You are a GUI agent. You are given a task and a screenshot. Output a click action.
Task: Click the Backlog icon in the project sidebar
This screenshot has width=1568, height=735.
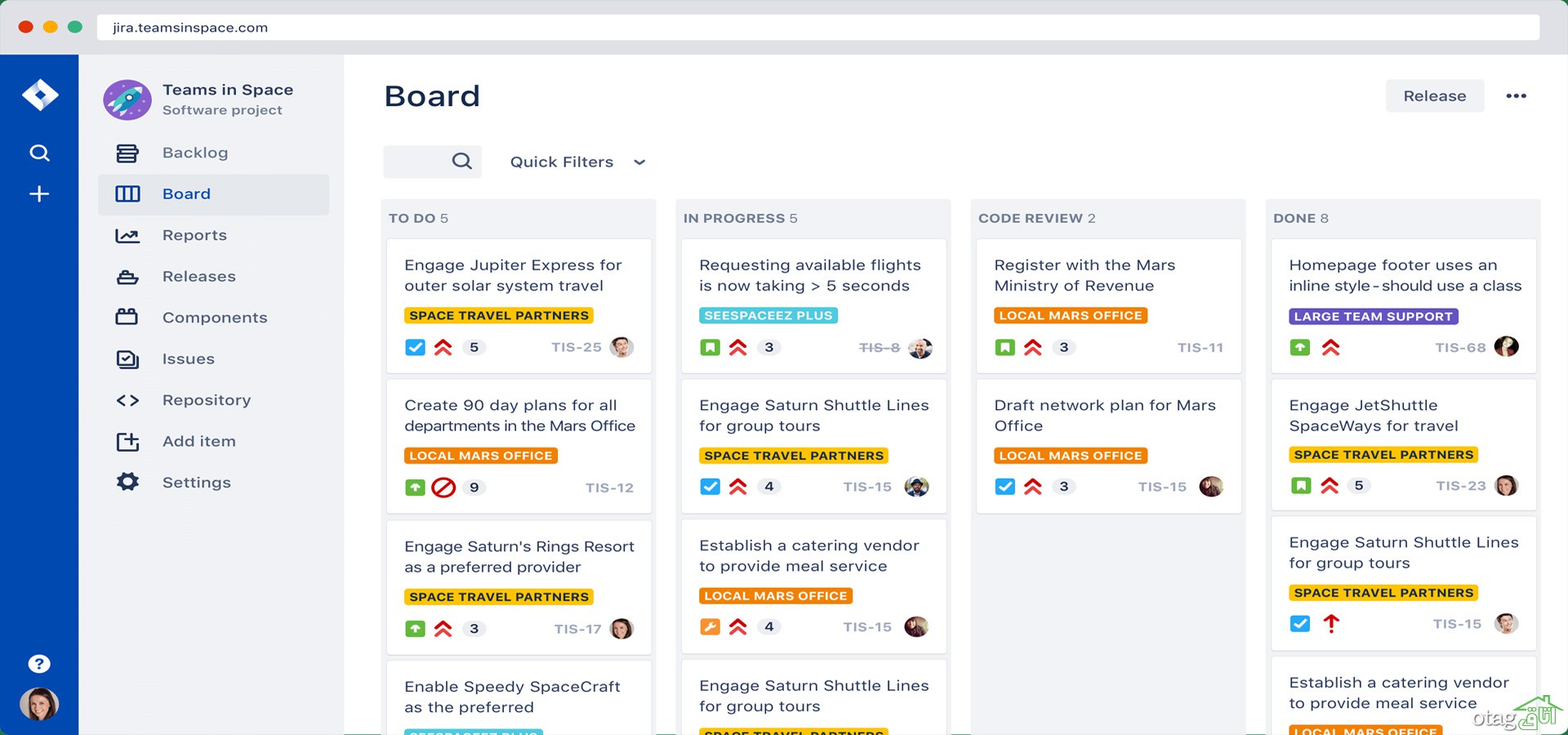(x=127, y=153)
